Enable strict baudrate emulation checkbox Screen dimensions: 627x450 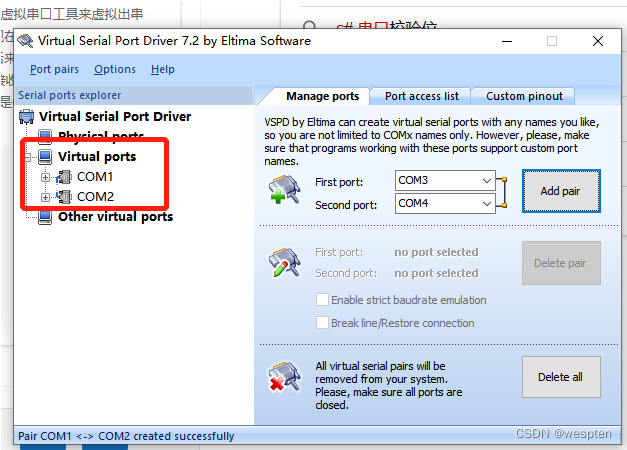coord(322,300)
